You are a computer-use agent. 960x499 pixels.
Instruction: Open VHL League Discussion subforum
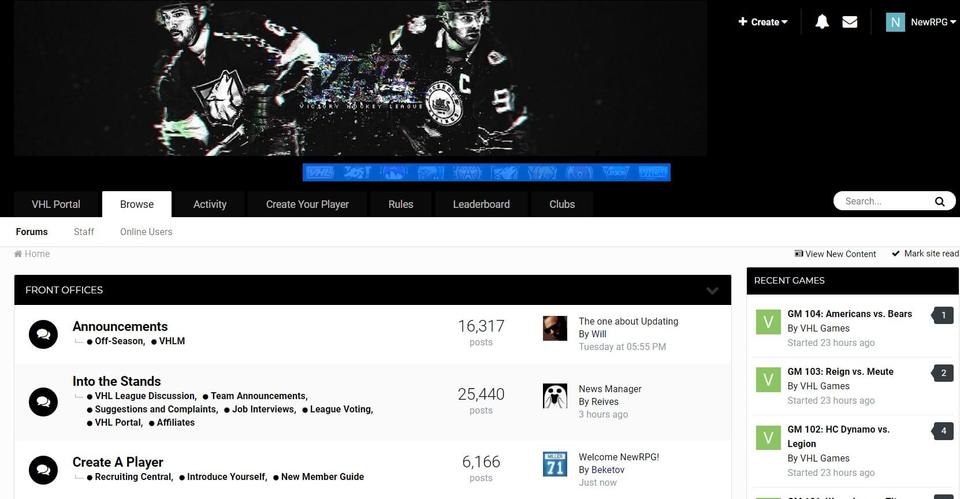click(146, 396)
